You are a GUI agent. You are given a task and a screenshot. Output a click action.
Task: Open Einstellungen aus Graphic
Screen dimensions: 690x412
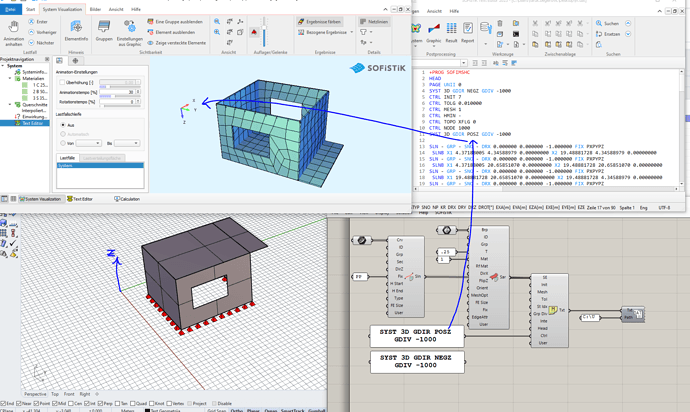click(129, 33)
